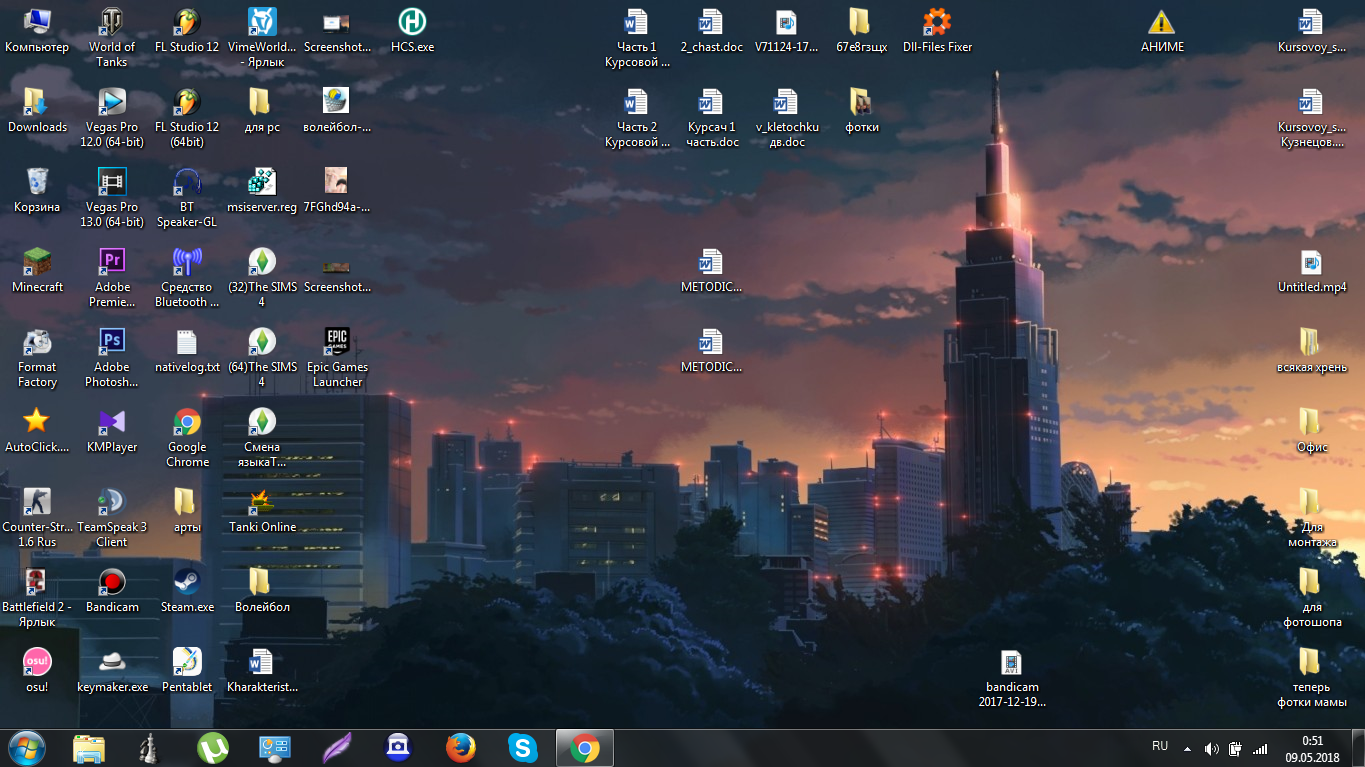
Task: Open the Корзина recycle bin
Action: click(37, 190)
